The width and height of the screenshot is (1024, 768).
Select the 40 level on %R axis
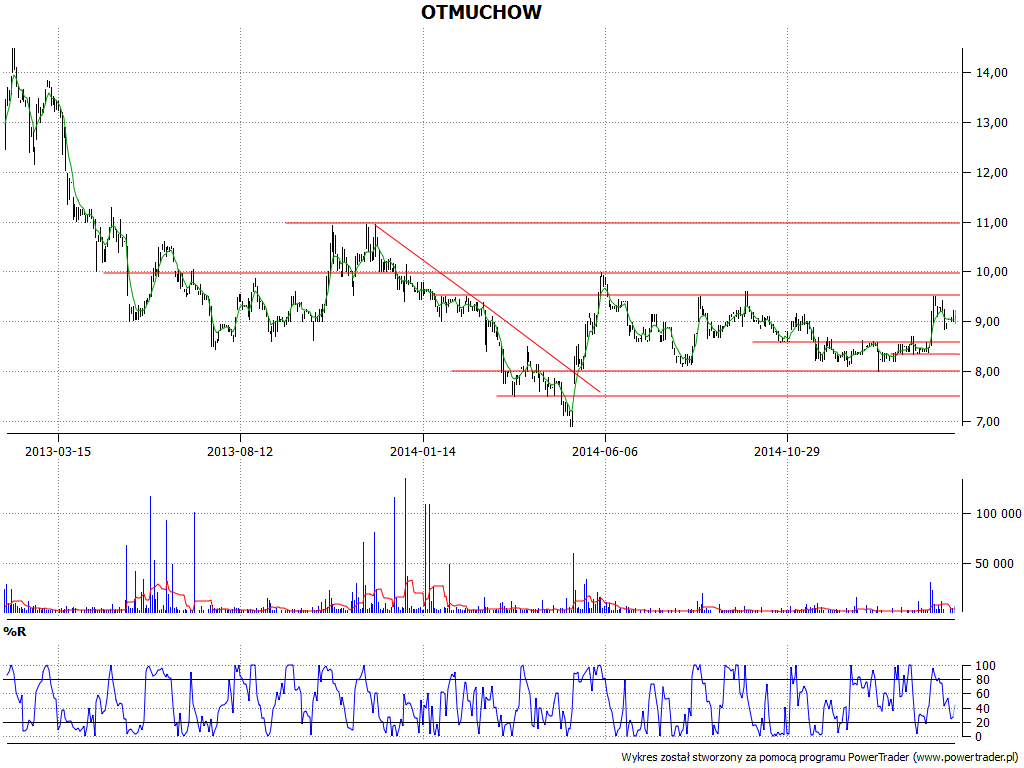985,709
